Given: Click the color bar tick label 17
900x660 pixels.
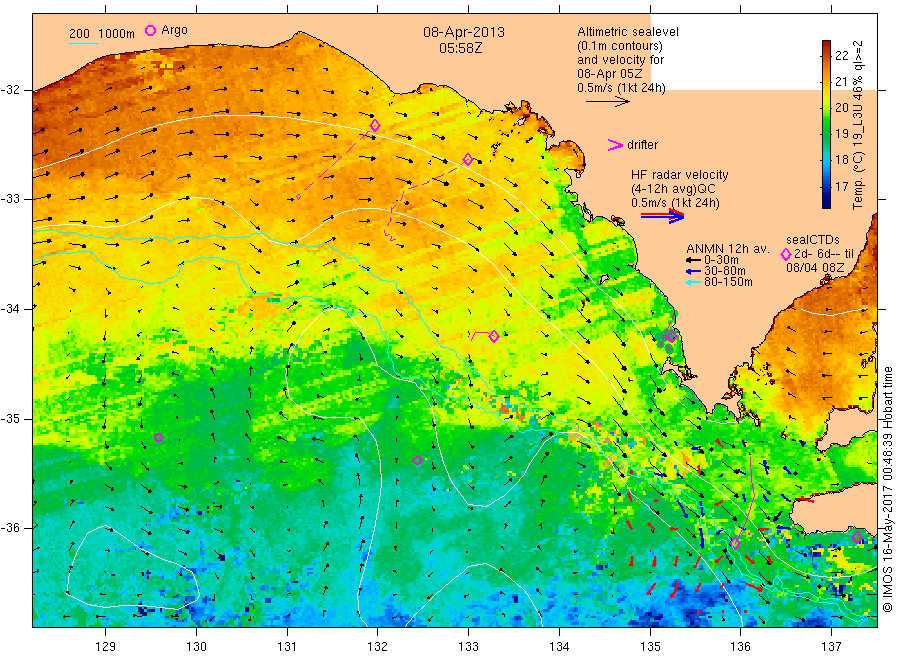Looking at the screenshot, I should click(x=841, y=186).
